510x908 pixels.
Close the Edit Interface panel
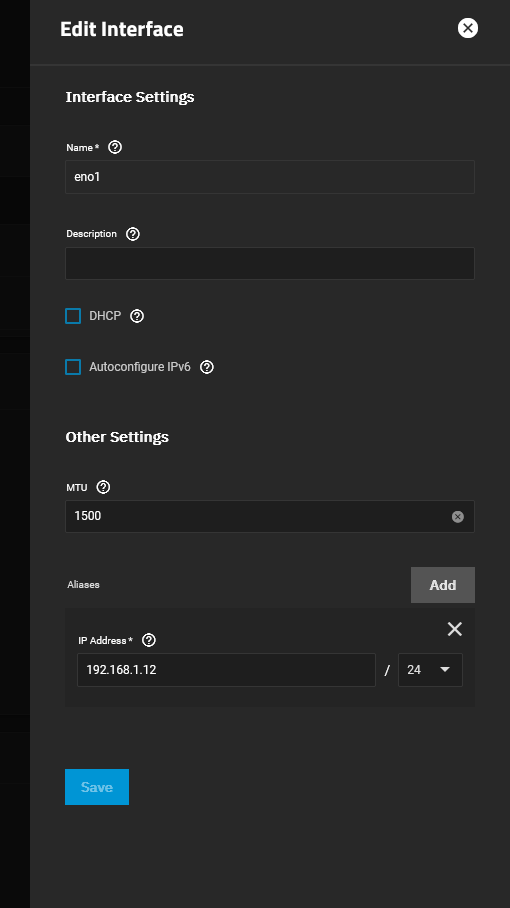468,28
